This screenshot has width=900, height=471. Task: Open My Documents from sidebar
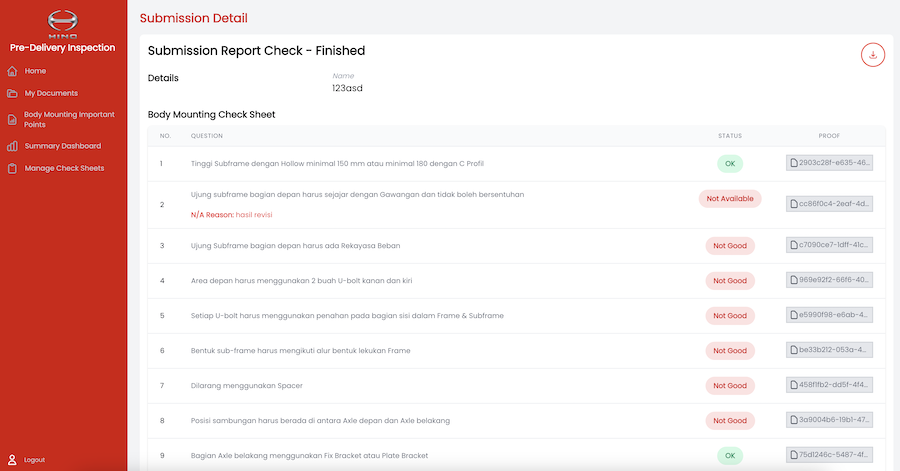tap(51, 93)
